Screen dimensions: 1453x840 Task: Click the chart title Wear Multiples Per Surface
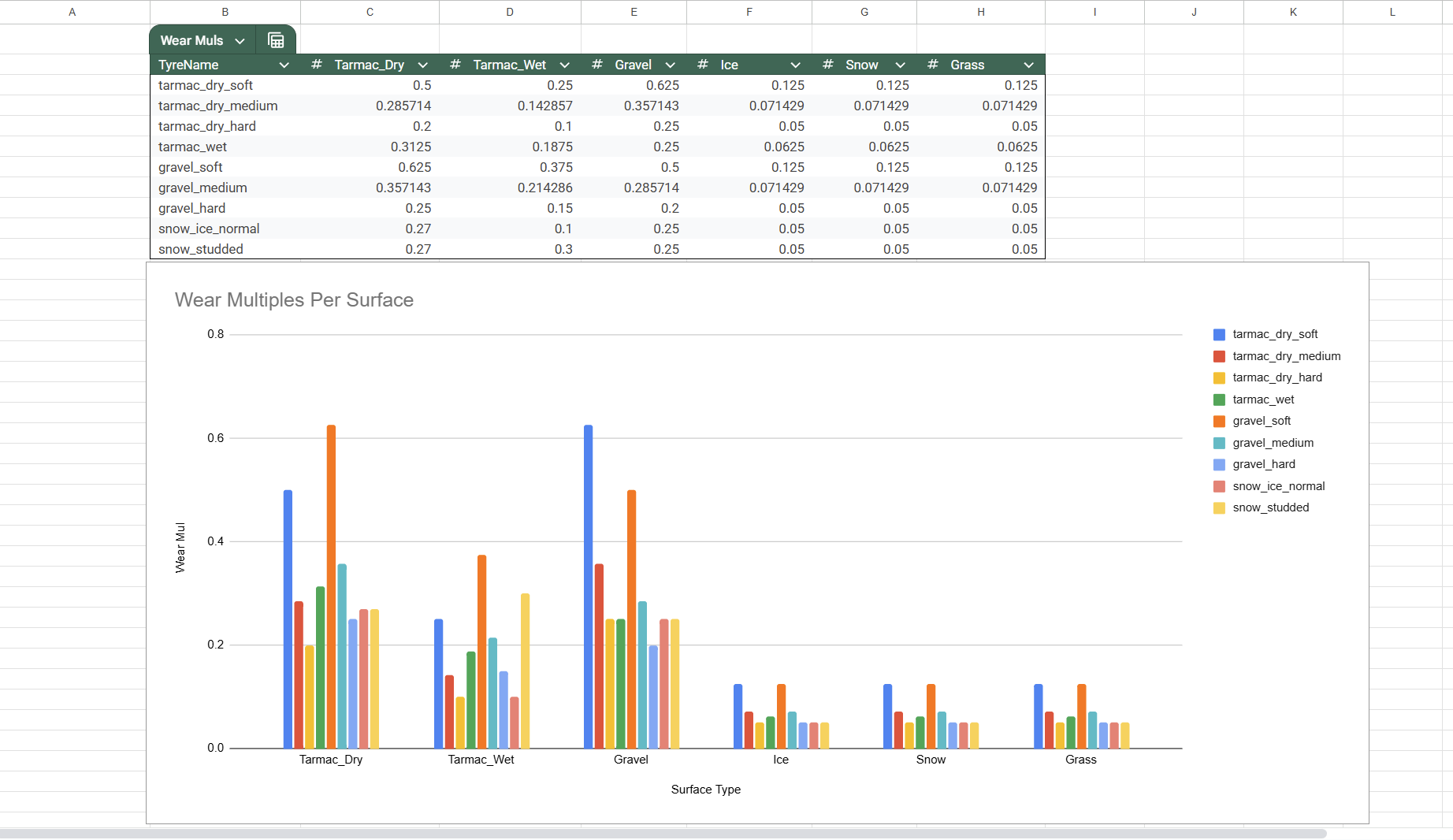[294, 300]
